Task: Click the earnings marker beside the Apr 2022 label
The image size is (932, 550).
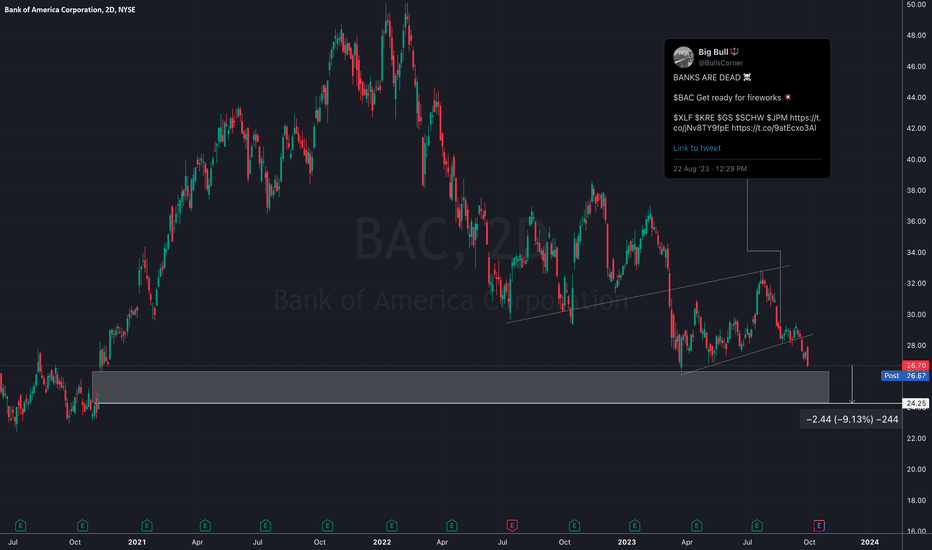Action: pyautogui.click(x=452, y=526)
